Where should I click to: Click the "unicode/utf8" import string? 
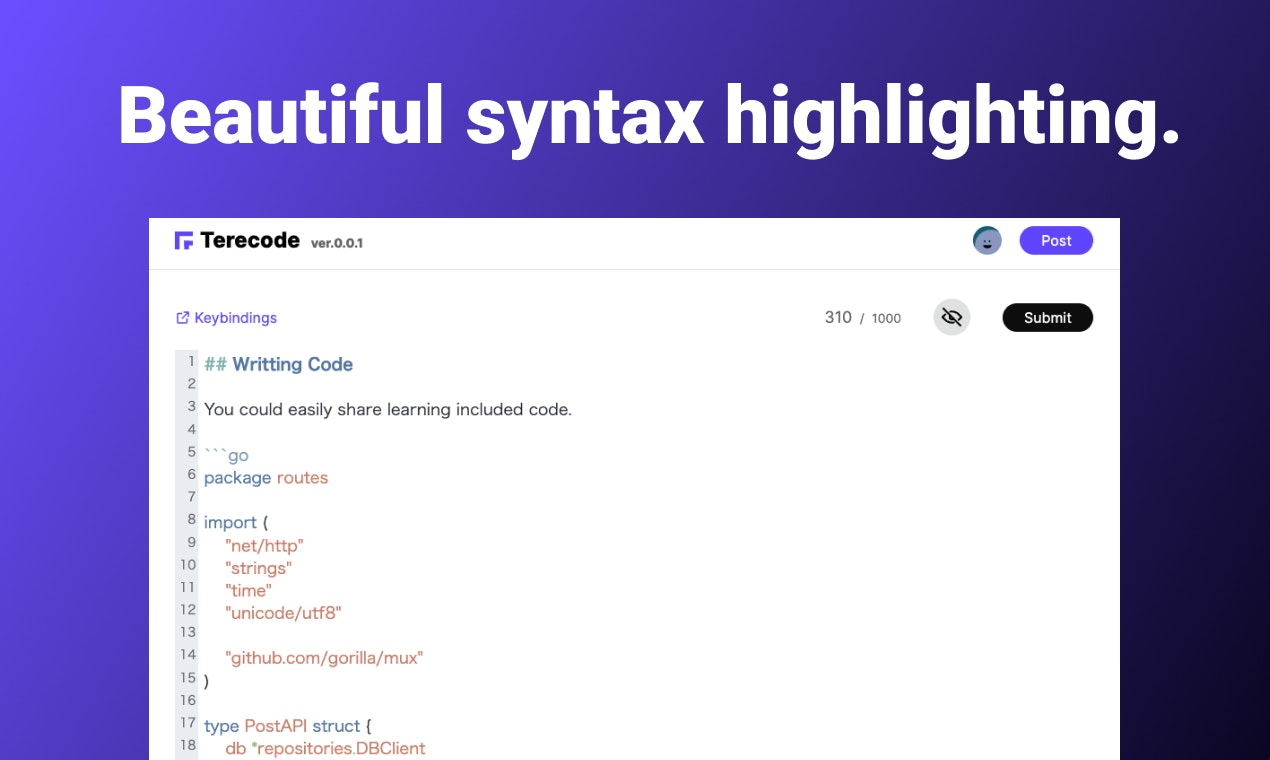click(283, 613)
